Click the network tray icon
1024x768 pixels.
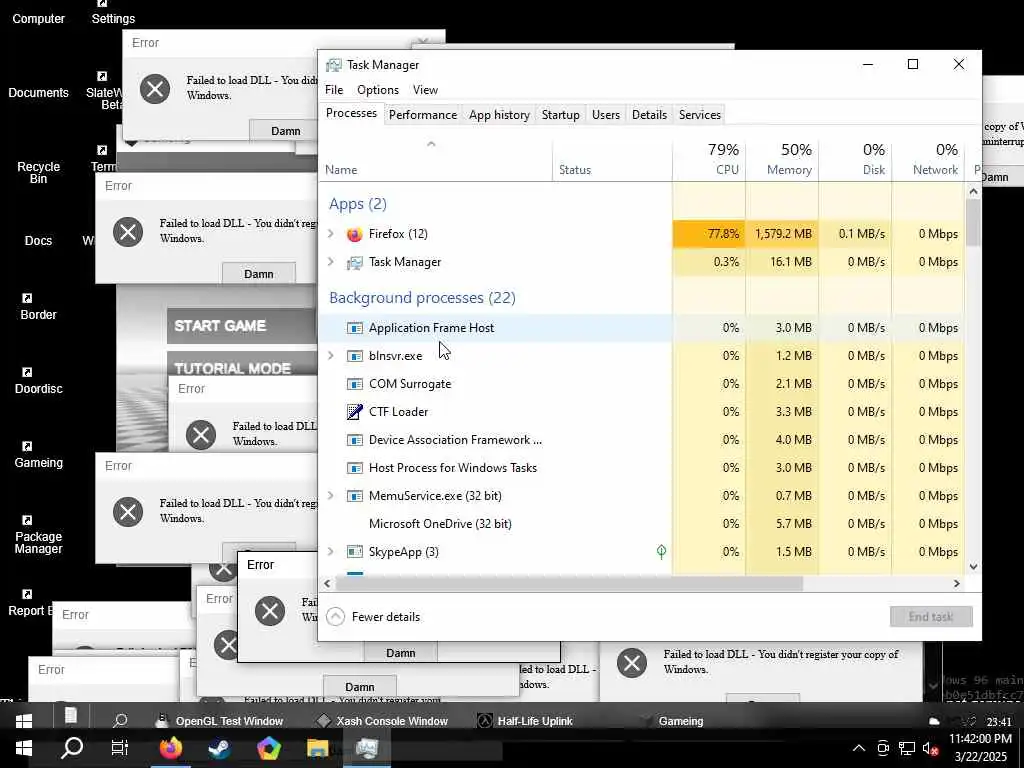coord(906,748)
